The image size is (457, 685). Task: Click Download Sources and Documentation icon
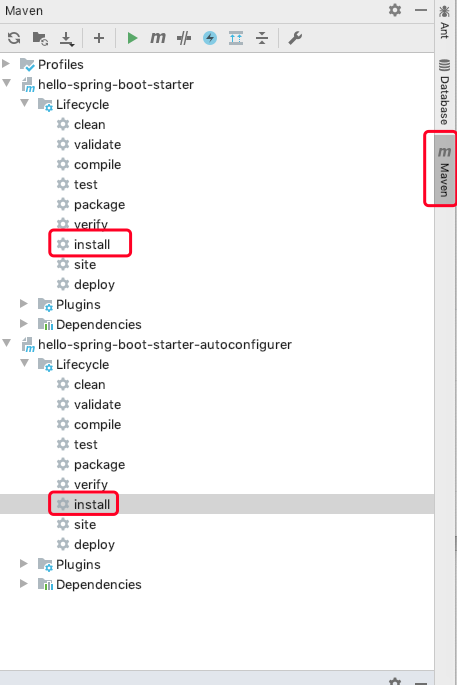(x=66, y=38)
